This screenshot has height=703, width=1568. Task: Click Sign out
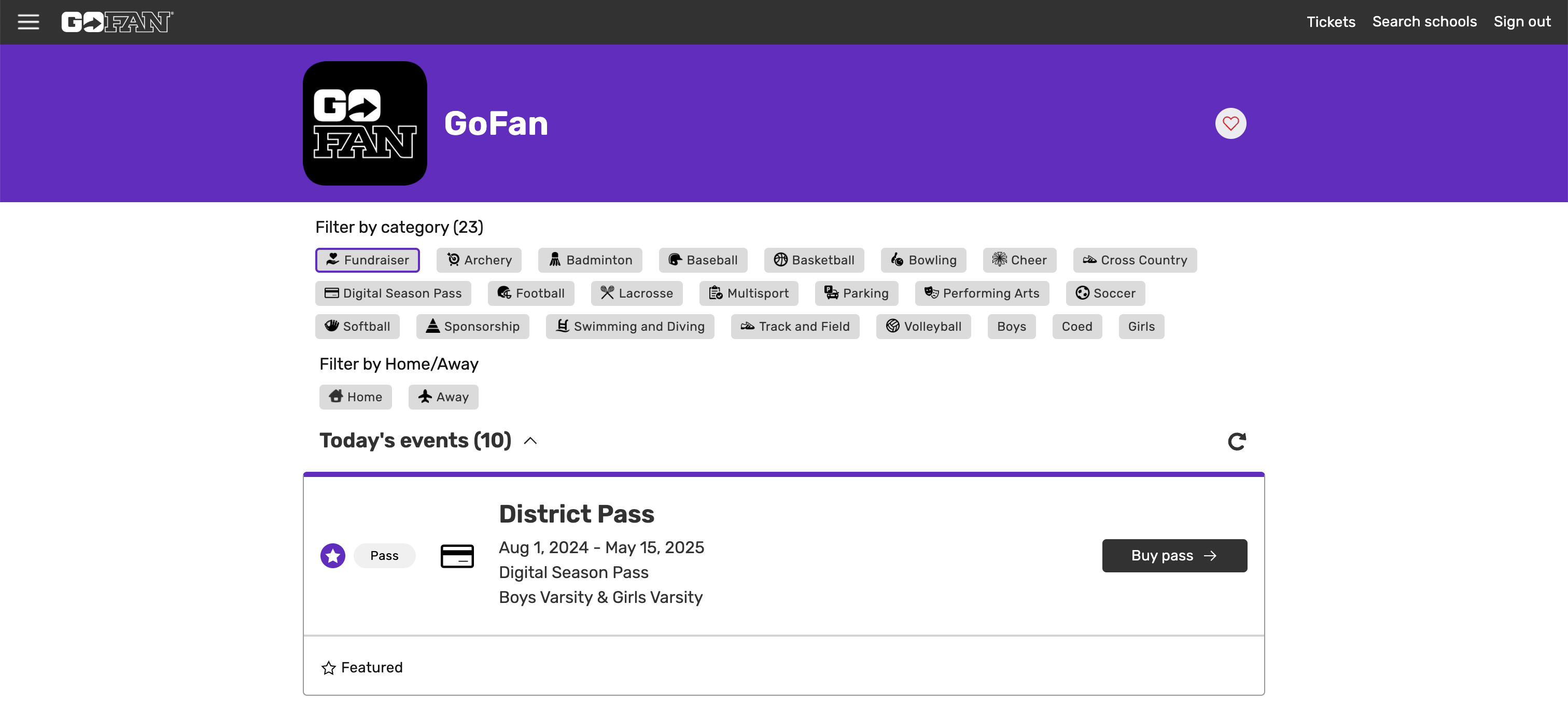tap(1522, 22)
